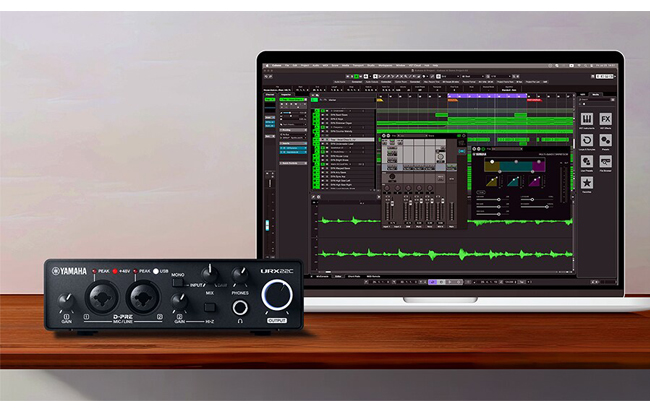Open the Favorites star tile
Image resolution: width=650 pixels, height=412 pixels.
click(587, 182)
